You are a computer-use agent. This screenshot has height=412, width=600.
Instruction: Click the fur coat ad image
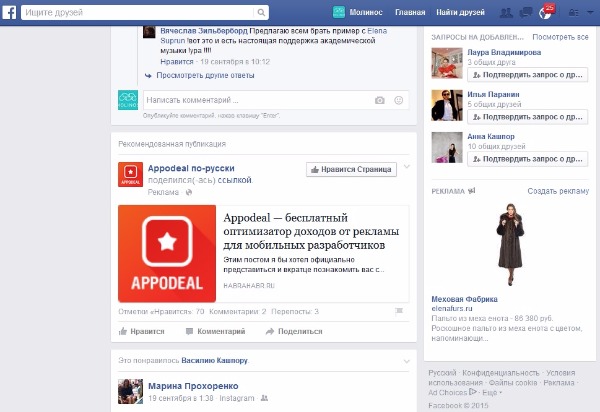pyautogui.click(x=510, y=245)
